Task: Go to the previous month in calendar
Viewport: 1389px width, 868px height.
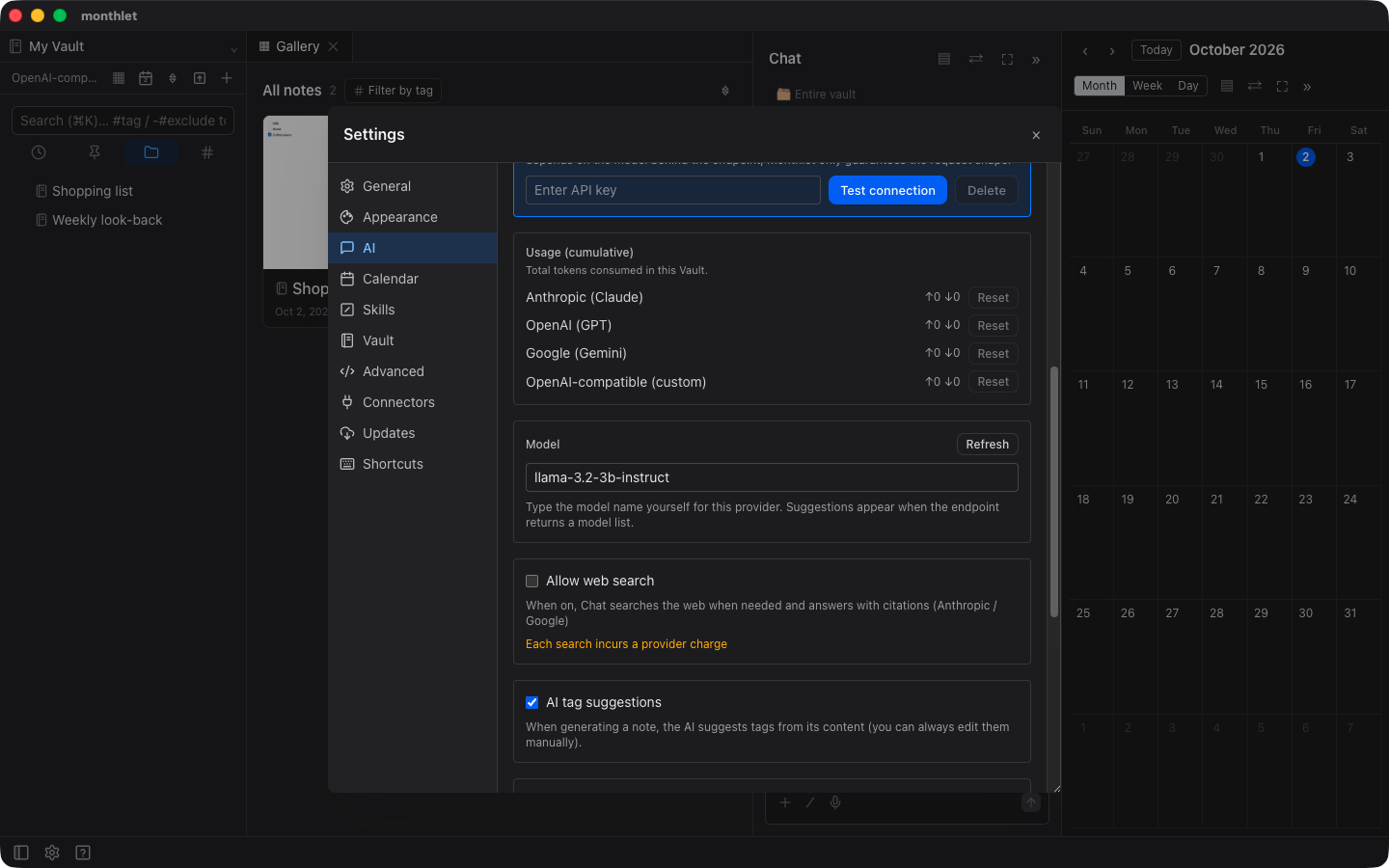Action: pos(1085,51)
